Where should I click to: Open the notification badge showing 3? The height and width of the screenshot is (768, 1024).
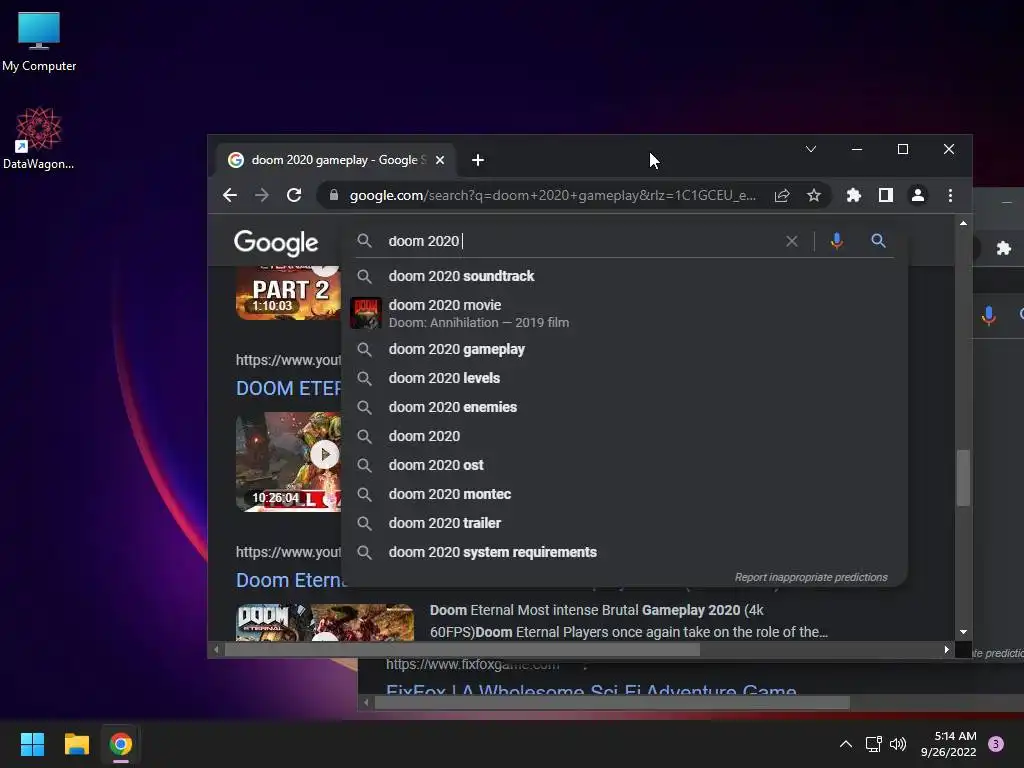pyautogui.click(x=996, y=744)
